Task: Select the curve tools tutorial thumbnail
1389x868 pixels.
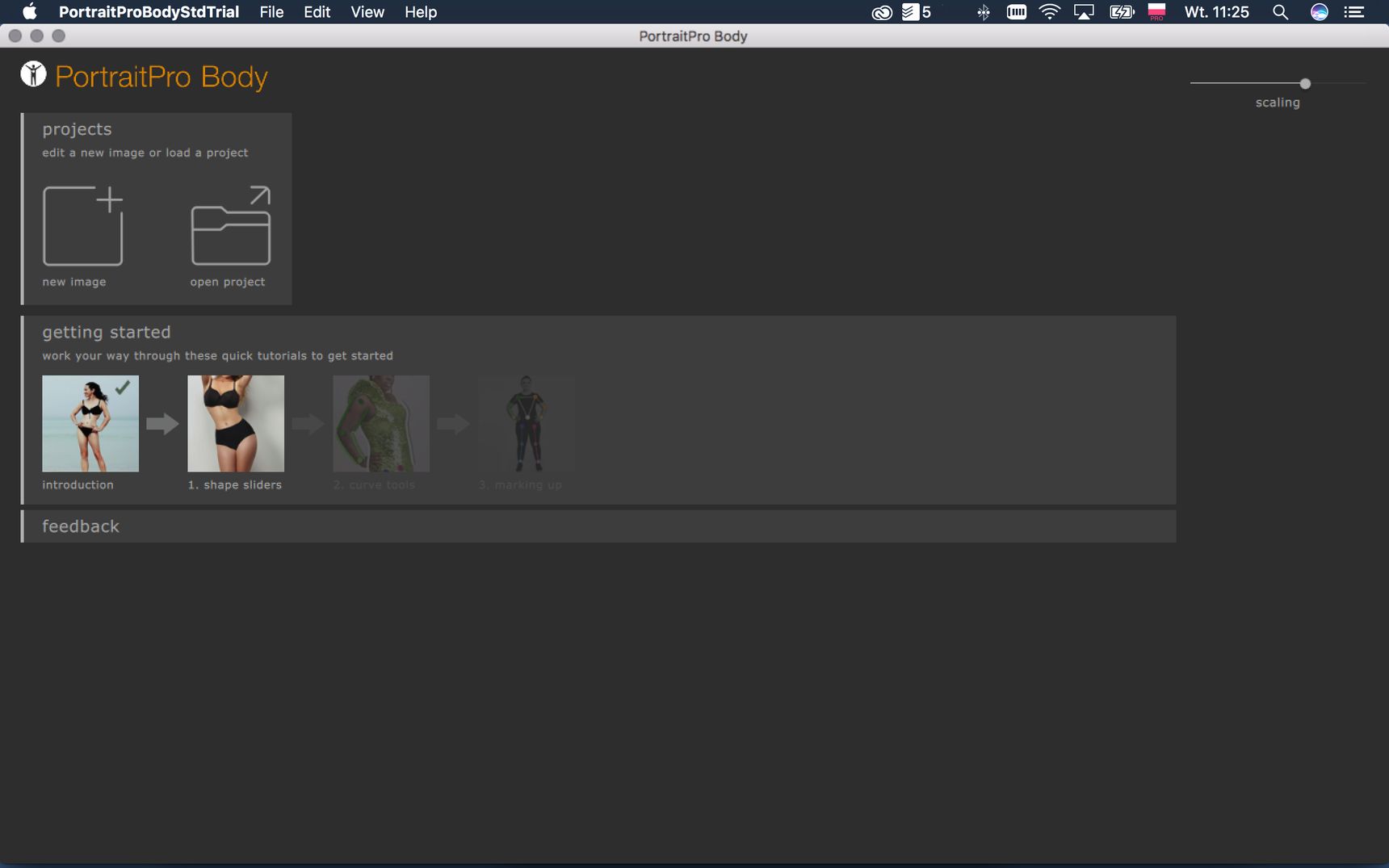Action: [x=381, y=423]
